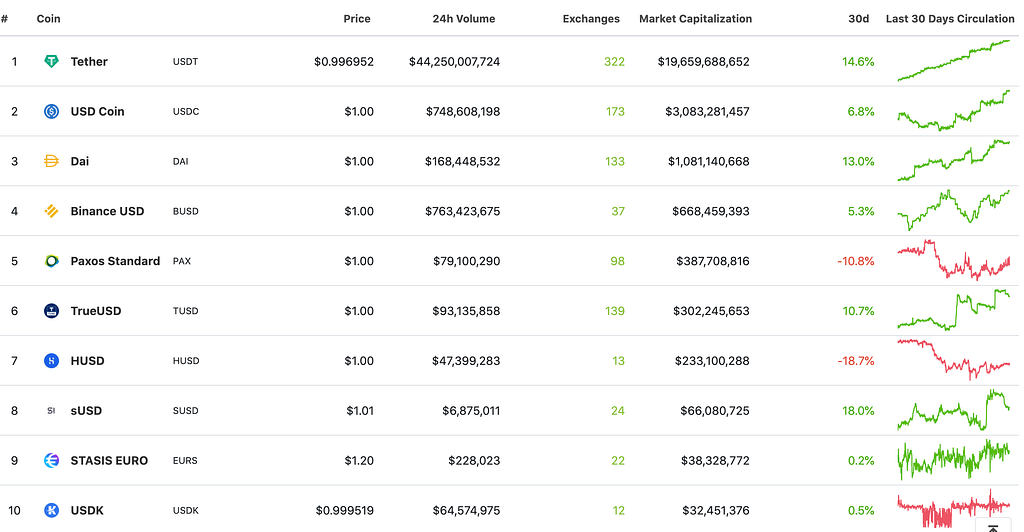
Task: Open the Tether coin name link
Action: tap(89, 62)
